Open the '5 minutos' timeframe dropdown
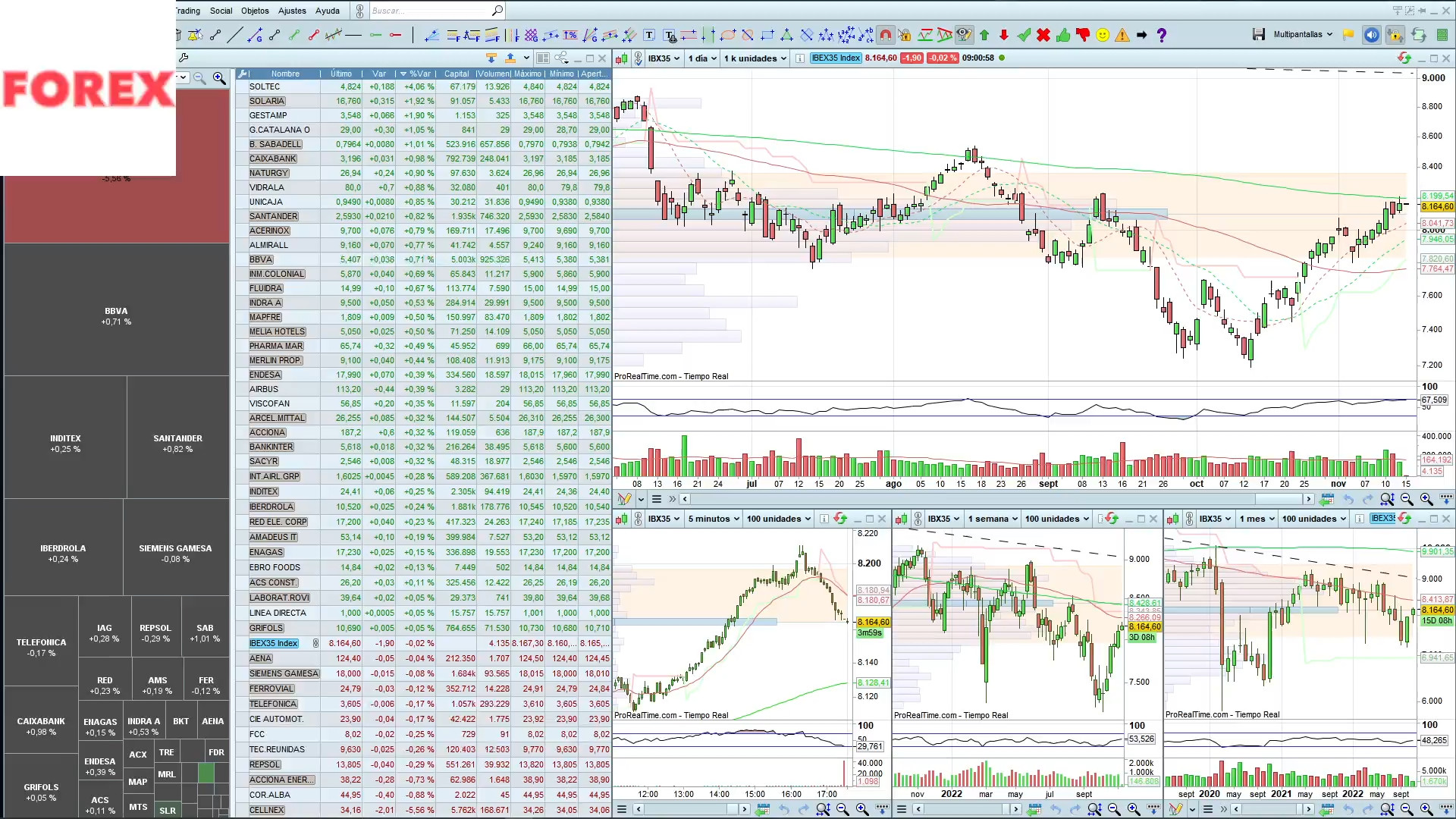The image size is (1456, 819). pyautogui.click(x=714, y=519)
